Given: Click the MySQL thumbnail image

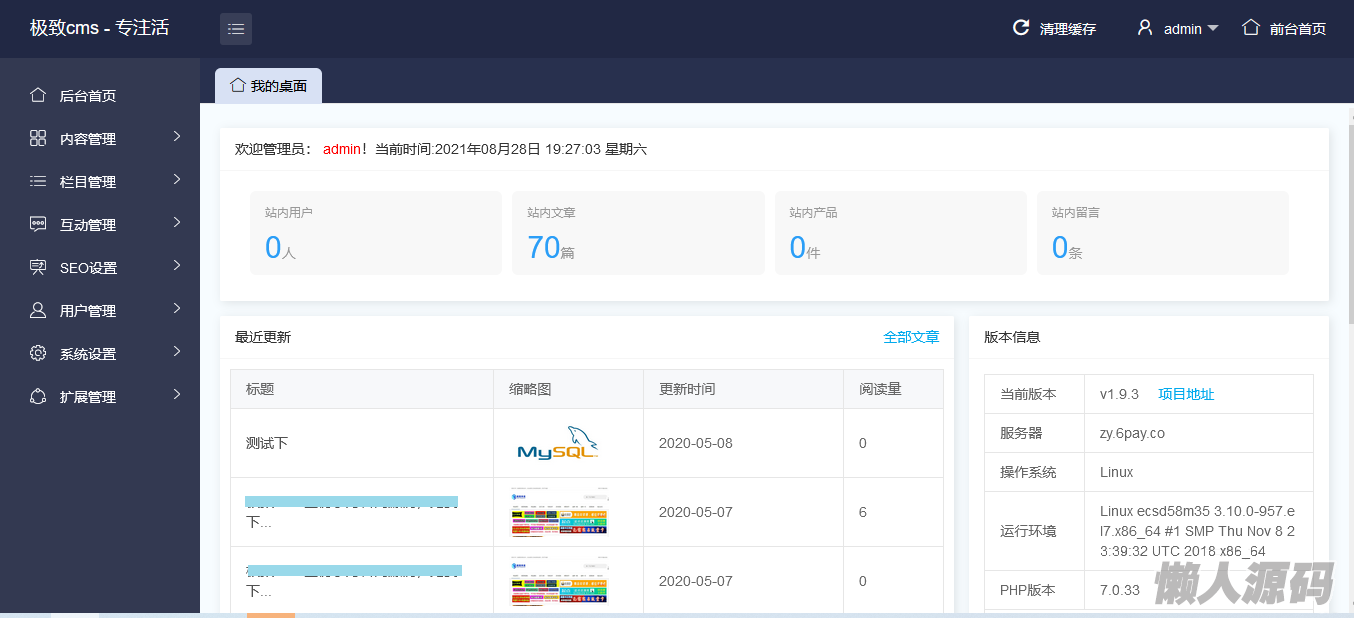Looking at the screenshot, I should point(558,443).
